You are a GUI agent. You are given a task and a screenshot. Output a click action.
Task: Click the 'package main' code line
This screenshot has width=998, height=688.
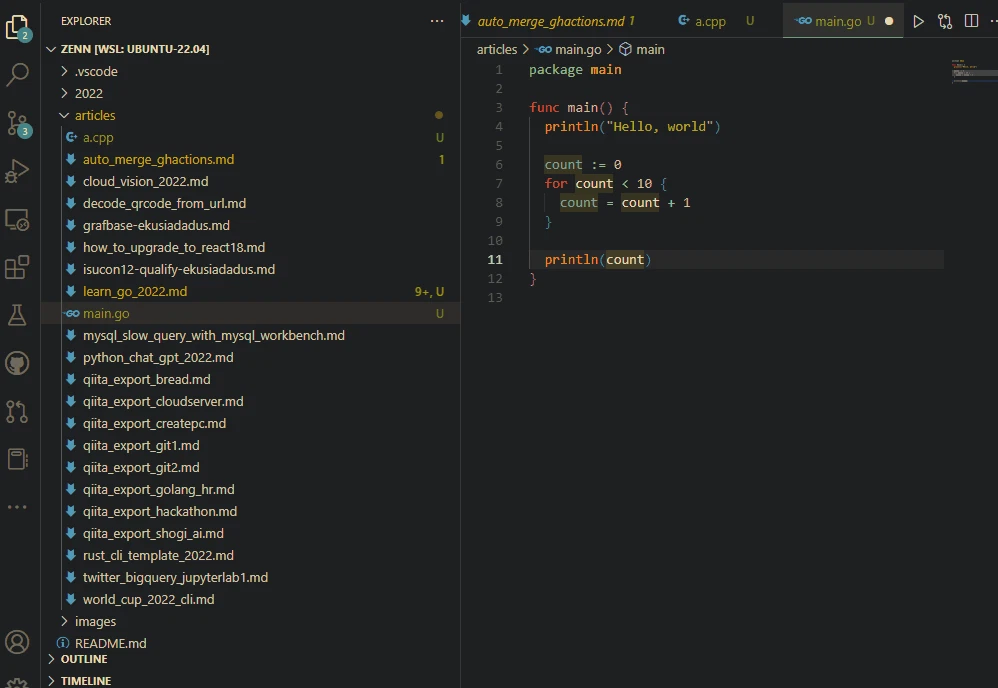coord(575,69)
